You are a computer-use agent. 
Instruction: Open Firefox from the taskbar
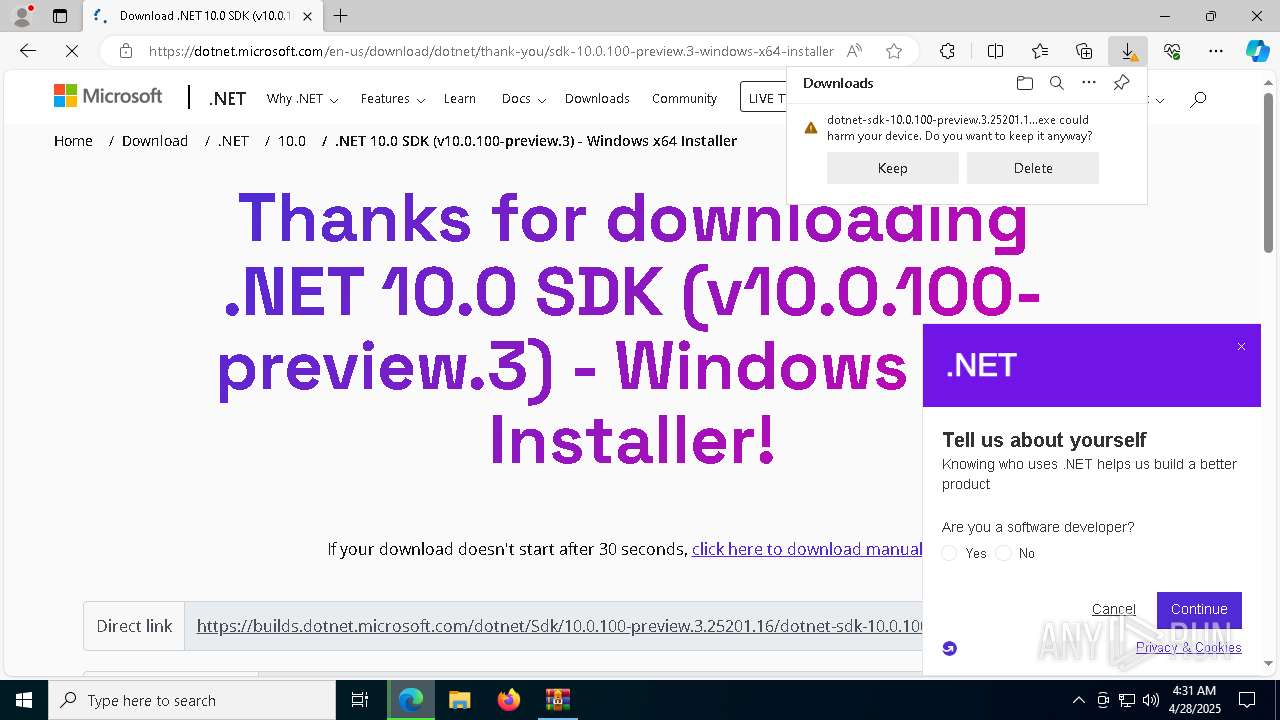pyautogui.click(x=509, y=700)
